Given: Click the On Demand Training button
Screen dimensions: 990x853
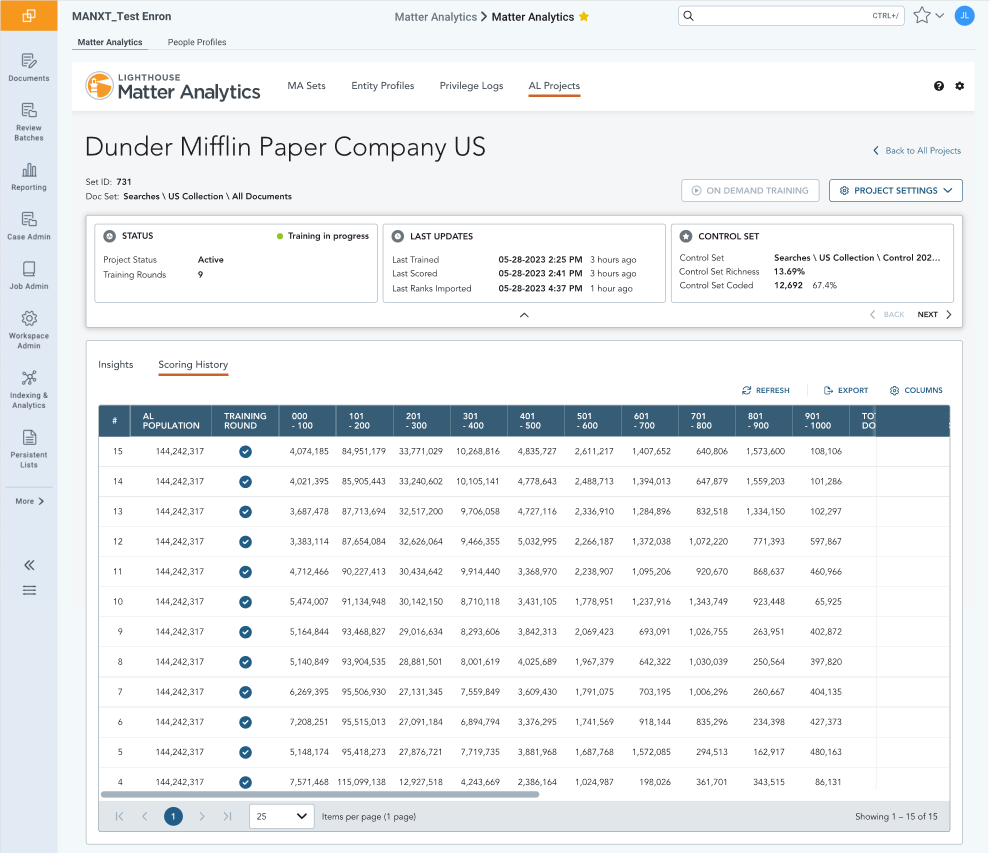Looking at the screenshot, I should (x=750, y=191).
